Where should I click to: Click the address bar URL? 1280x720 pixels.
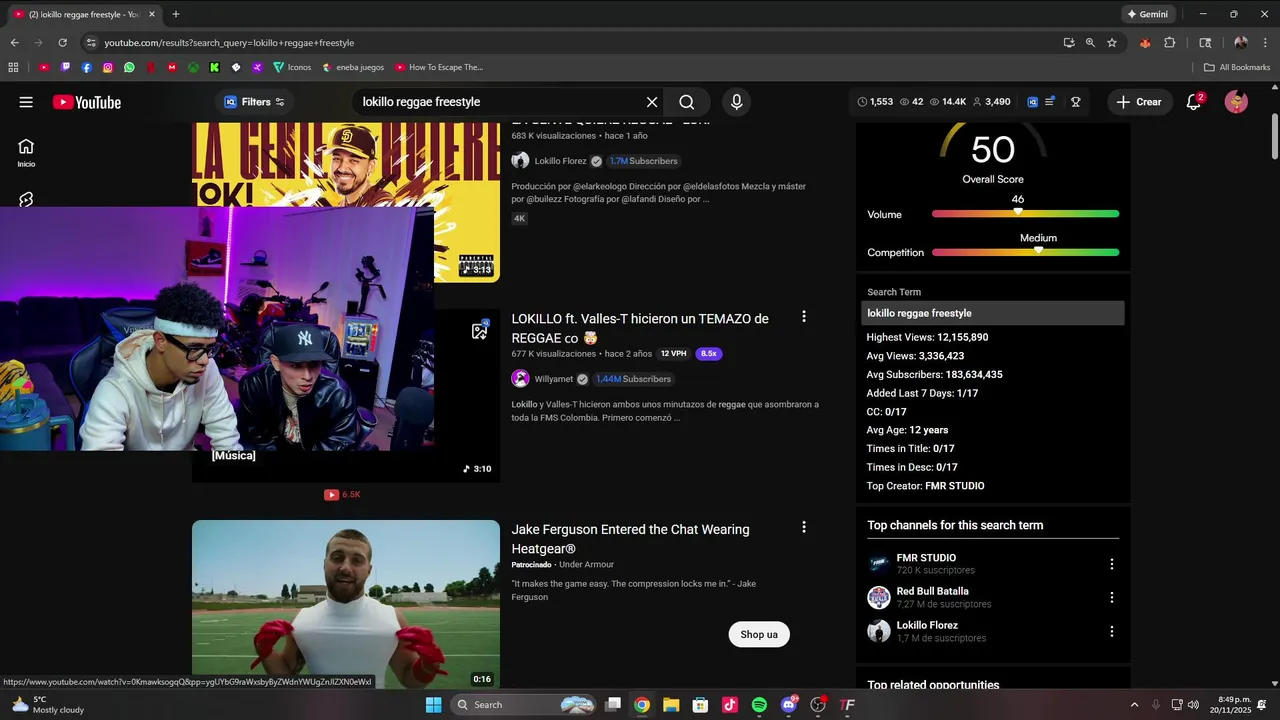[229, 43]
